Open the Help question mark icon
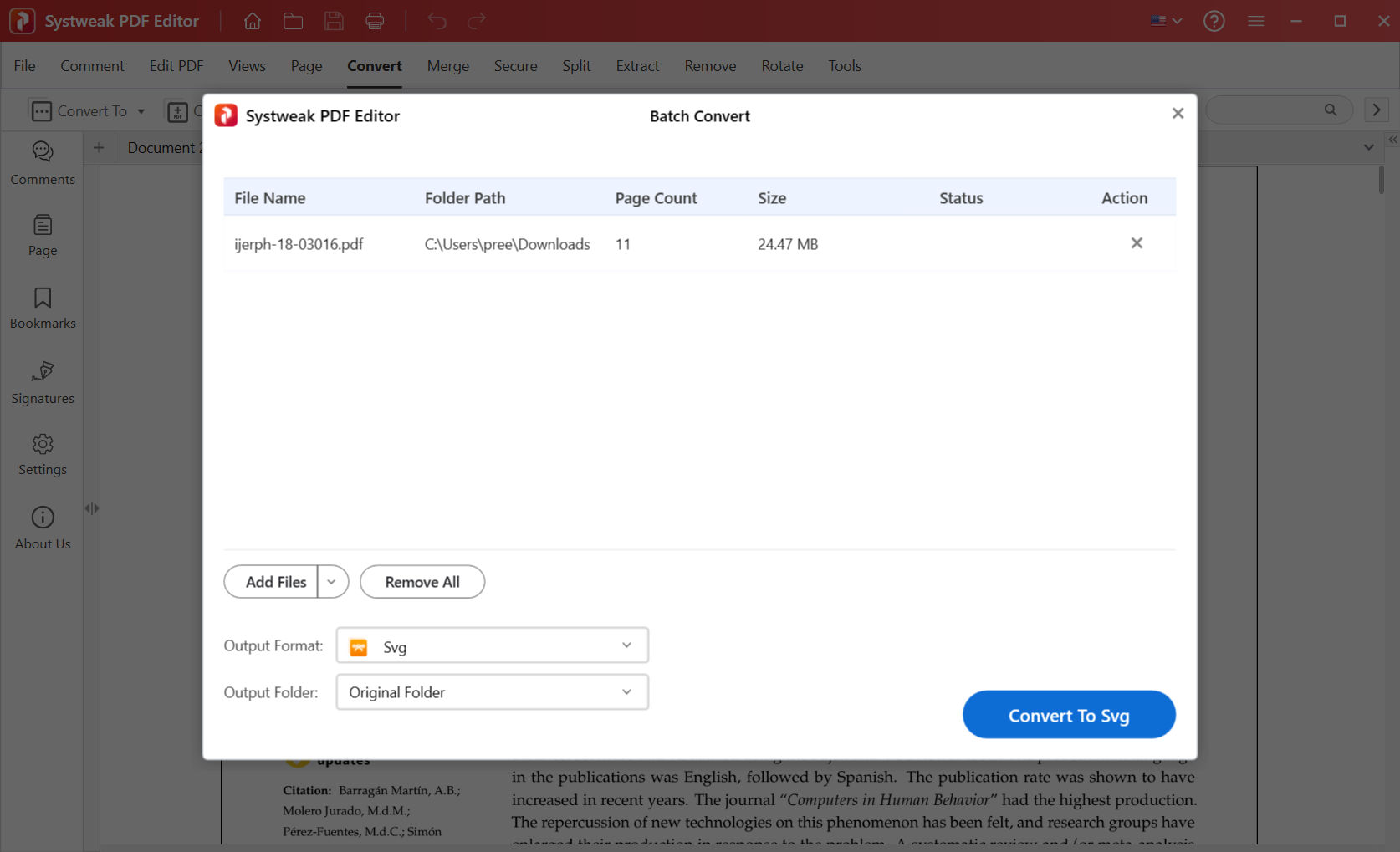 tap(1214, 21)
